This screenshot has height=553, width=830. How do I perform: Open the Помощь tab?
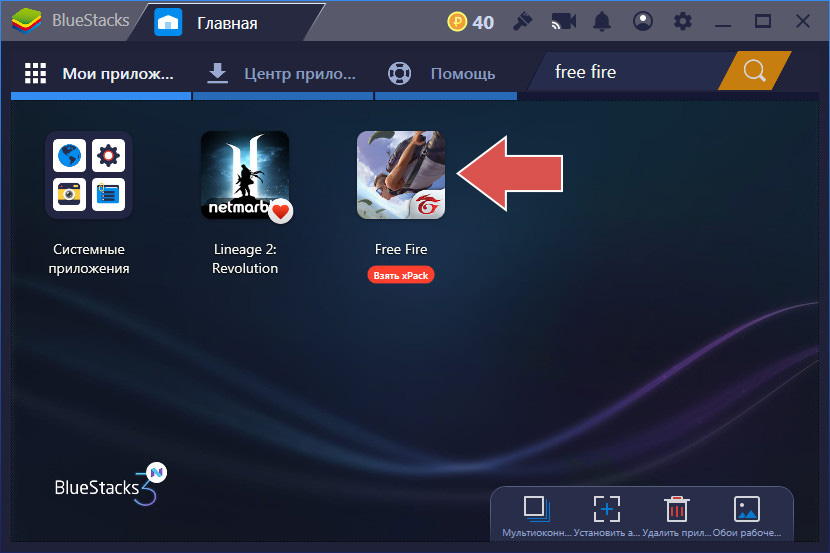pyautogui.click(x=446, y=74)
